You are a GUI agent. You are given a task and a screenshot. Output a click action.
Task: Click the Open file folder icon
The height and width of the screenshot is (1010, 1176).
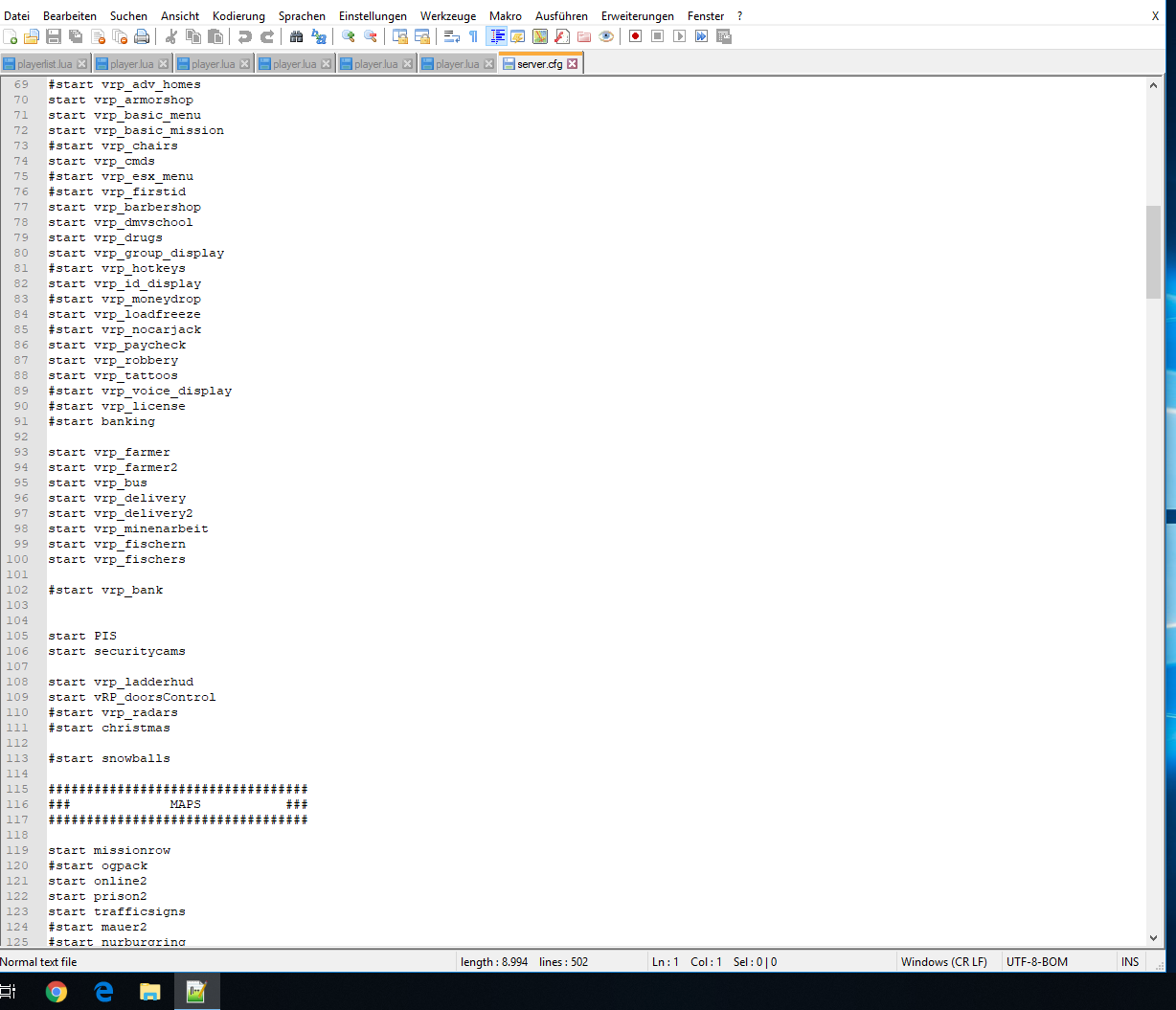(x=32, y=36)
